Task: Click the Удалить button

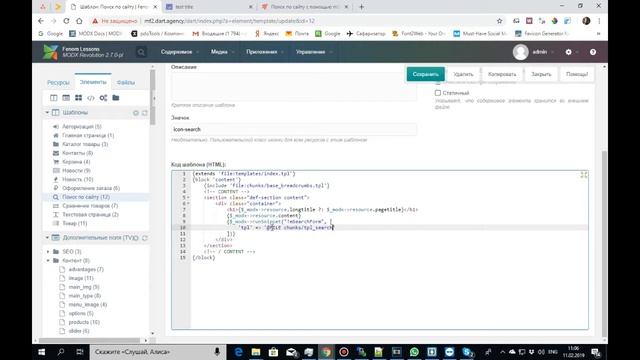Action: [x=463, y=74]
